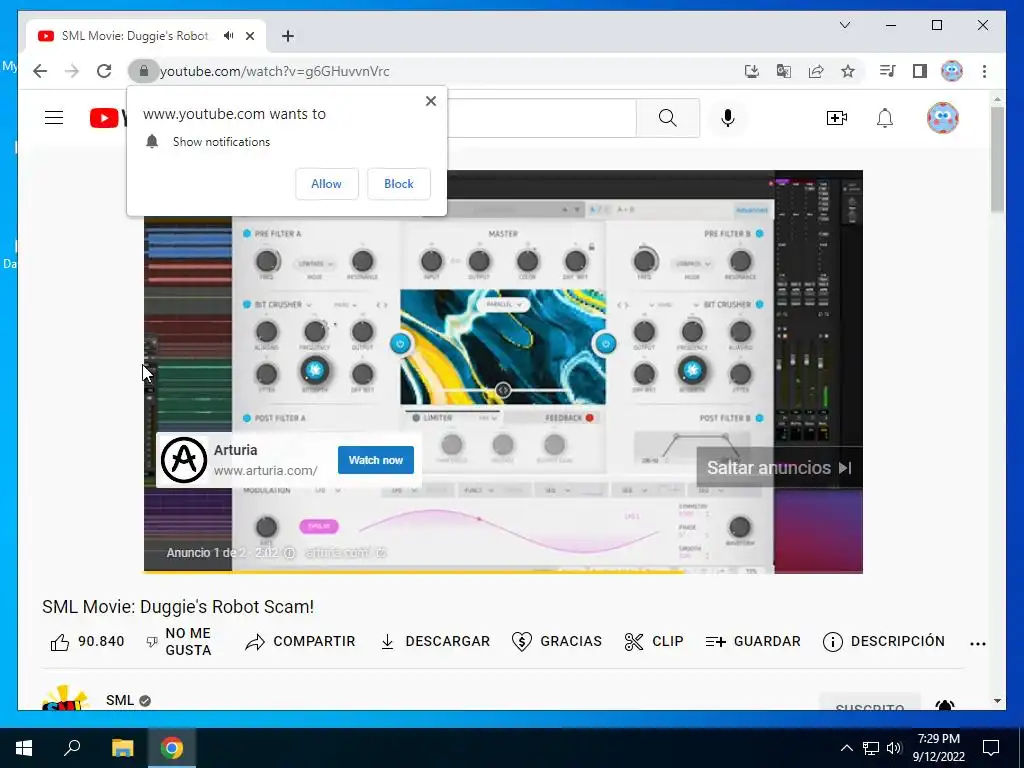Click Watch now on Arturia ad
The width and height of the screenshot is (1024, 768).
(x=376, y=460)
